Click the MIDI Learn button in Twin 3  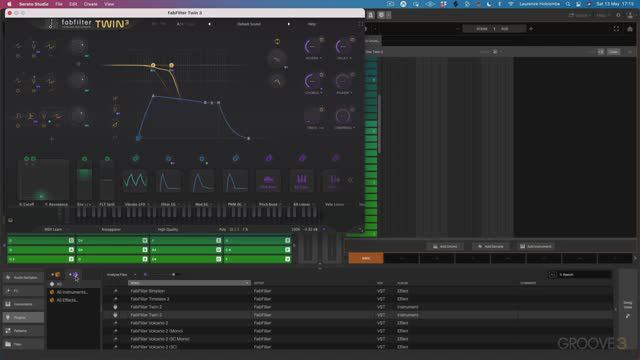[53, 229]
